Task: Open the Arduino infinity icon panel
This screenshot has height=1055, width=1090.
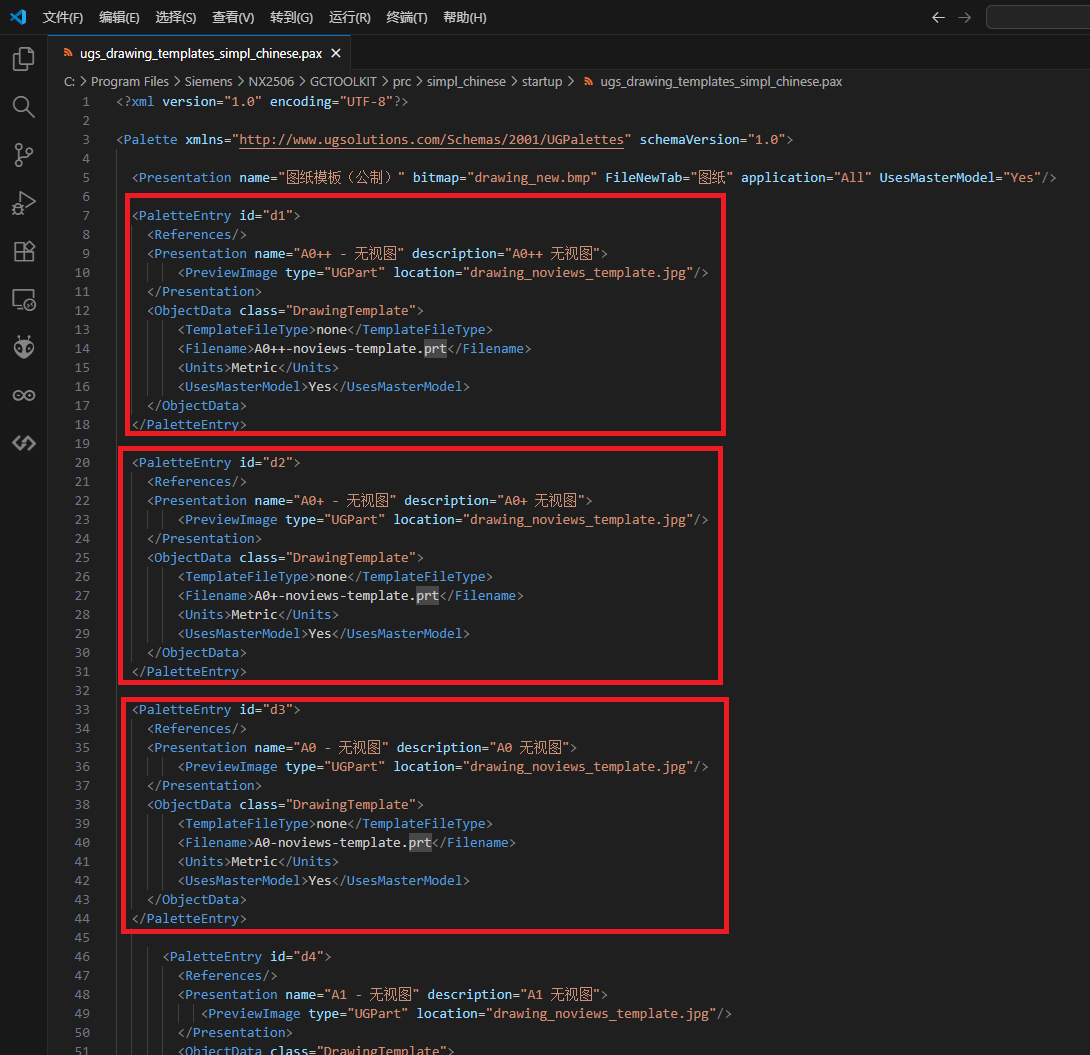Action: pyautogui.click(x=23, y=395)
